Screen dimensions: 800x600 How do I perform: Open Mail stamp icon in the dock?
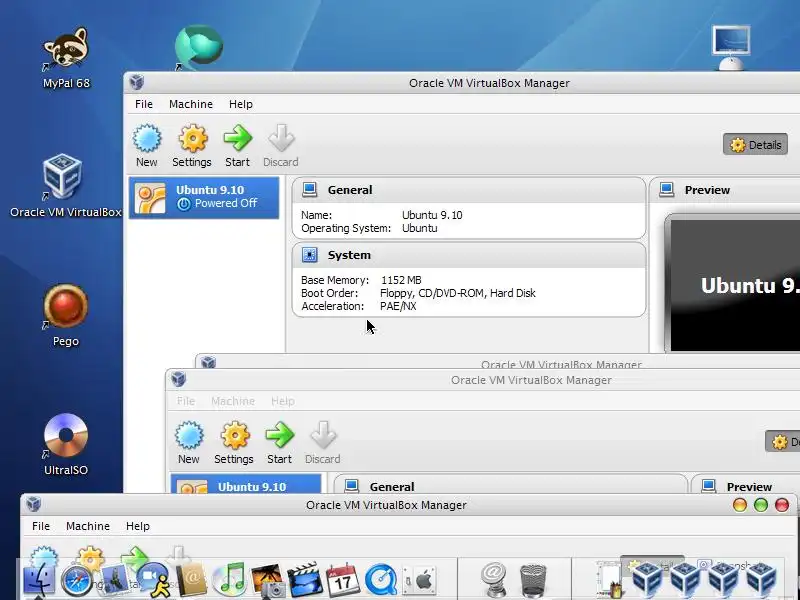click(114, 580)
